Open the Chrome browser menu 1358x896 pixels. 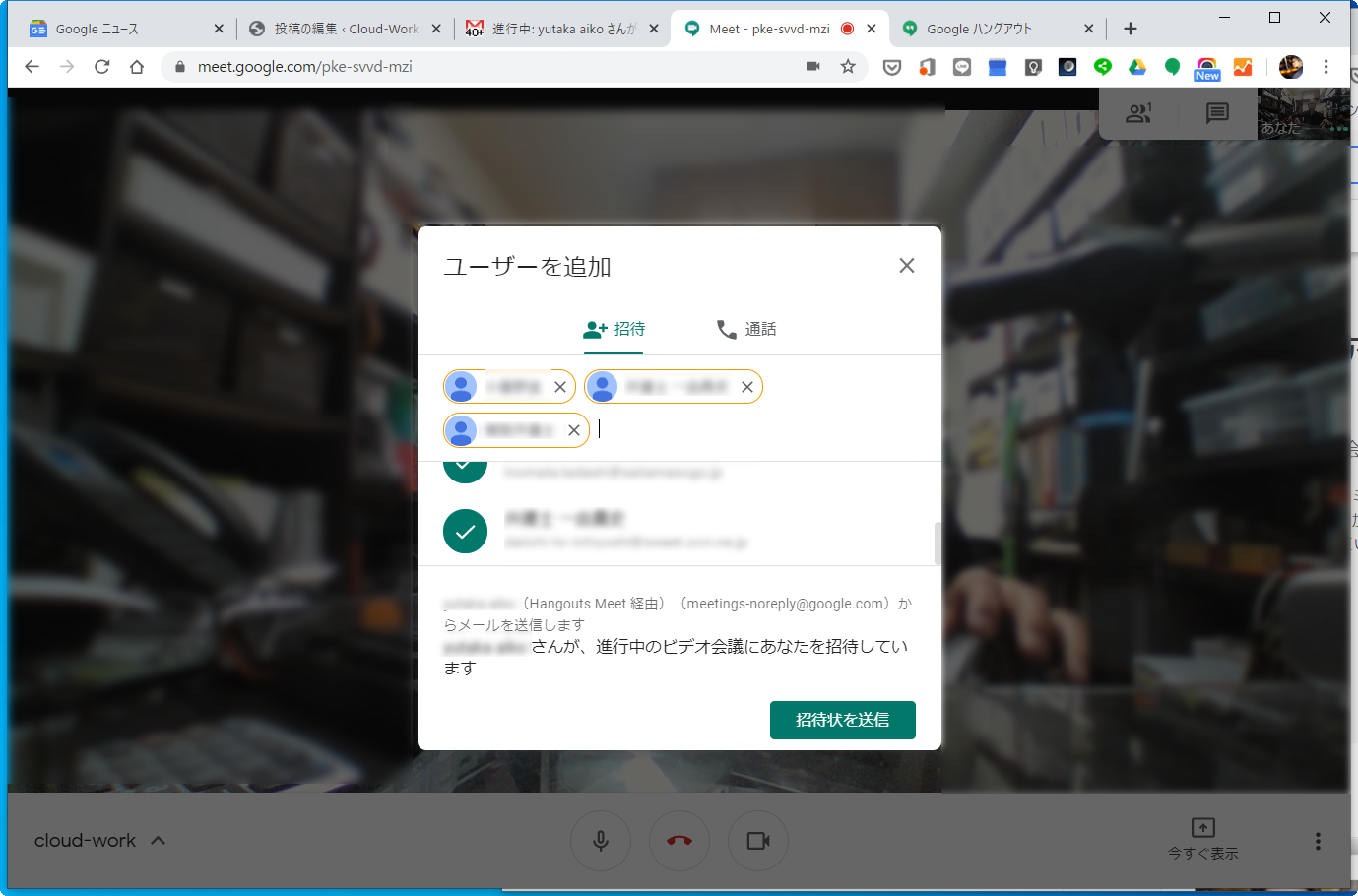(x=1326, y=67)
